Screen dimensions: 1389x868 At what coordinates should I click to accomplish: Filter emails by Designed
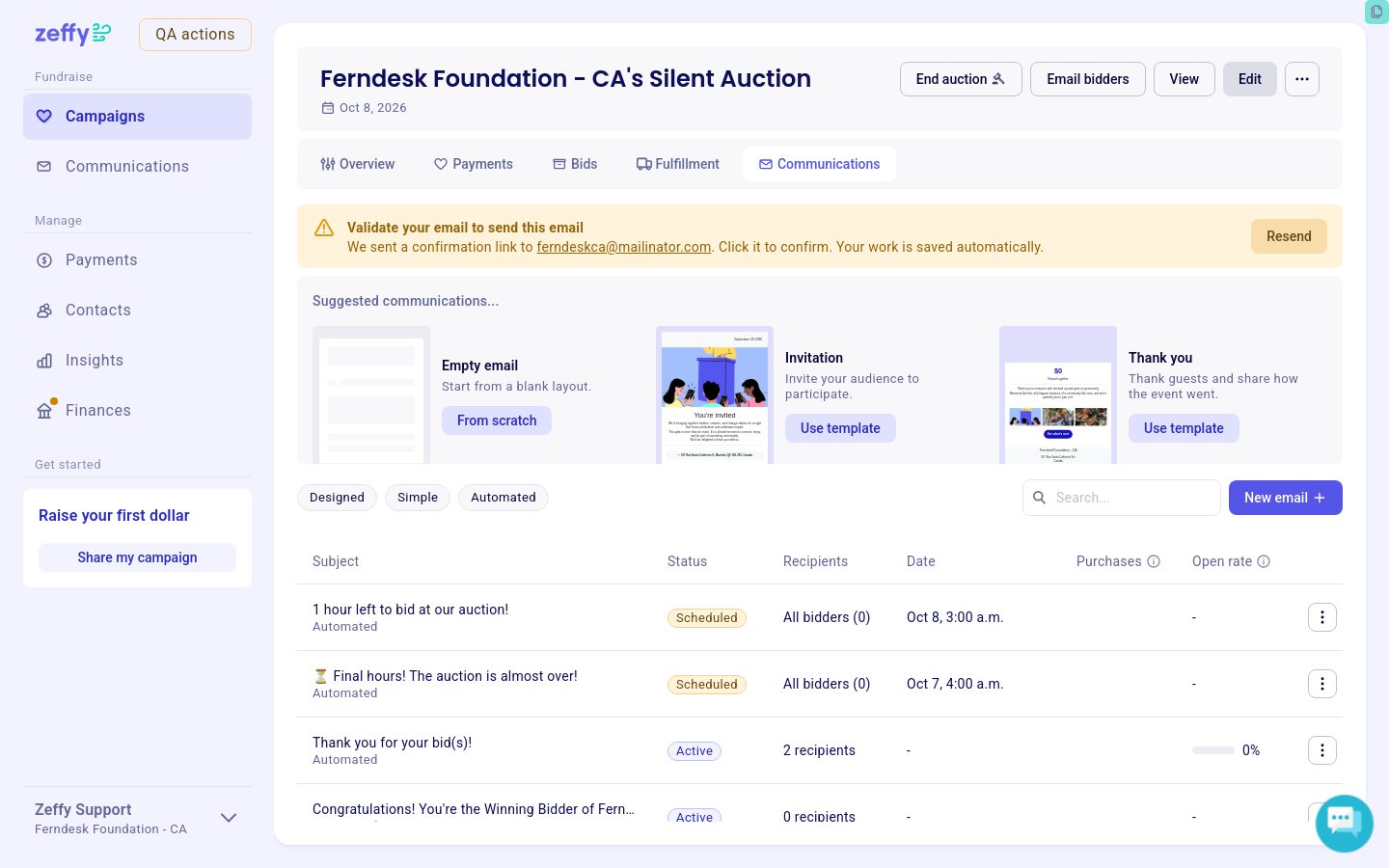337,498
